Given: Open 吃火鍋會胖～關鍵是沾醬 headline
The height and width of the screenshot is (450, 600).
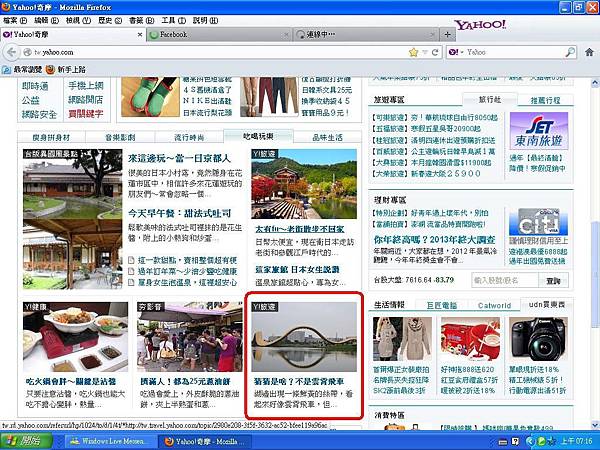Looking at the screenshot, I should [71, 382].
